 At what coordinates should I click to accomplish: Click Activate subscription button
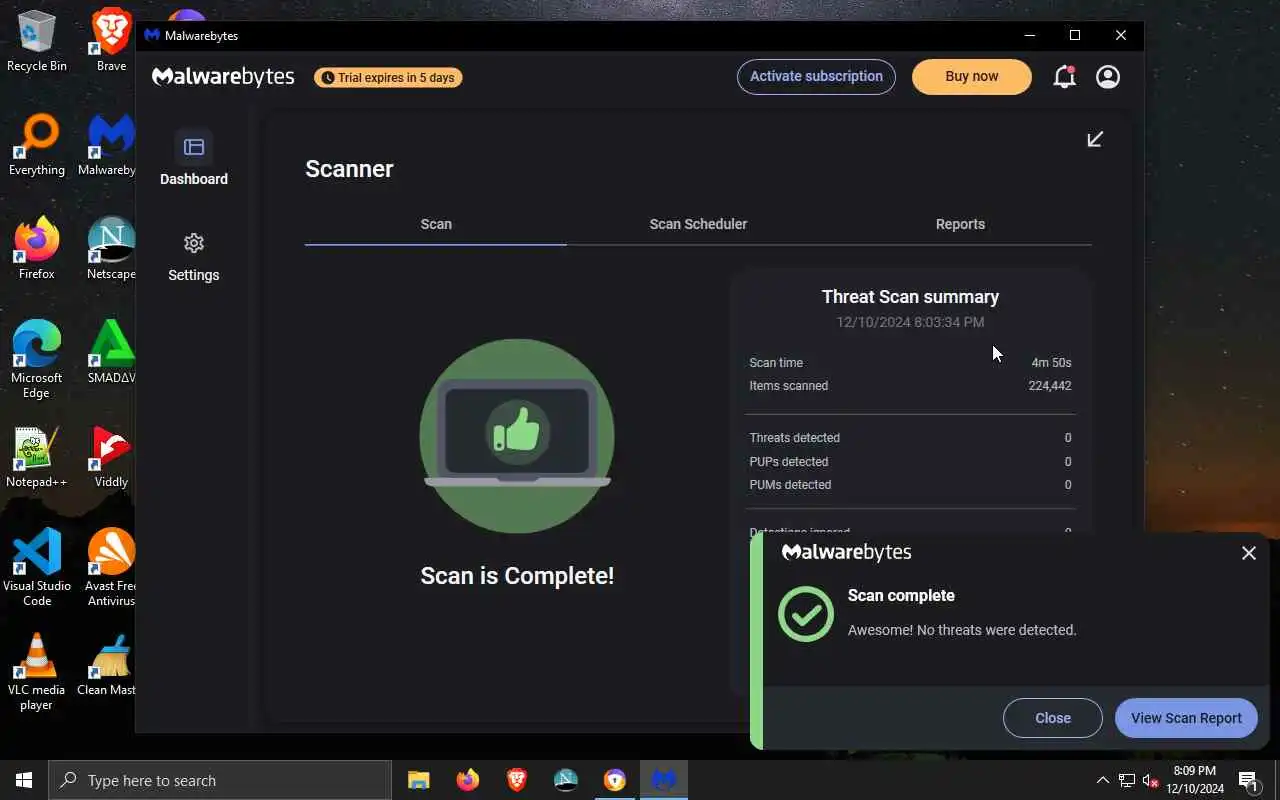pyautogui.click(x=816, y=77)
